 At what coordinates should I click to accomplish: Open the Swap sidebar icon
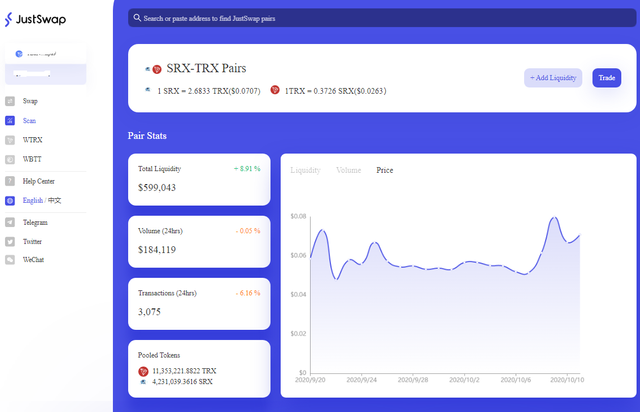(10, 101)
